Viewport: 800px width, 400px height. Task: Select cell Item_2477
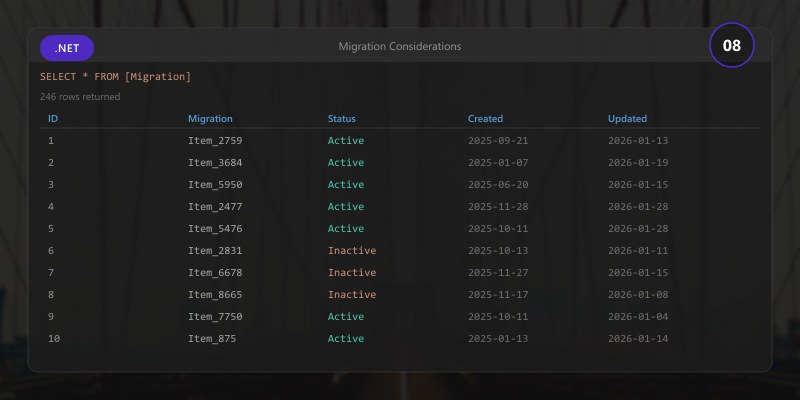[215, 206]
